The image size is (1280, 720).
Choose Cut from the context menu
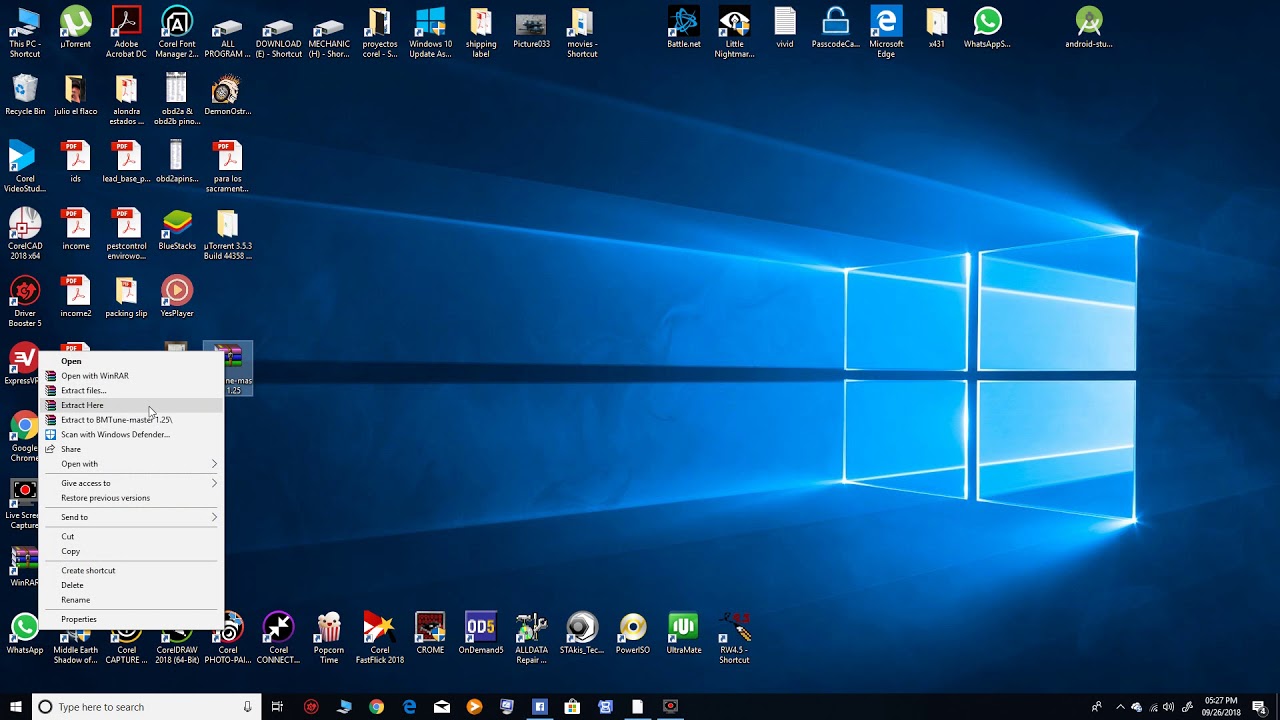[x=131, y=536]
